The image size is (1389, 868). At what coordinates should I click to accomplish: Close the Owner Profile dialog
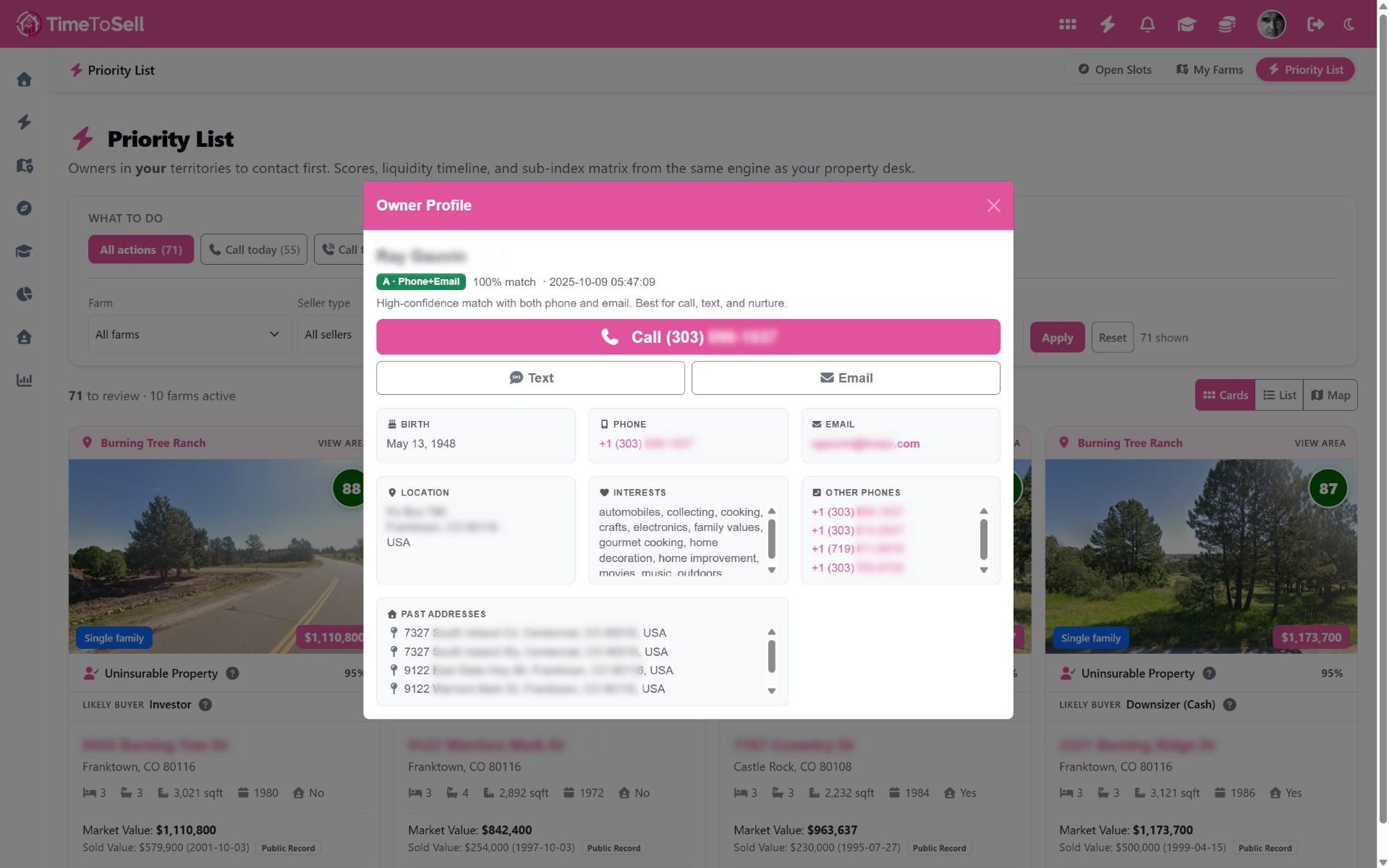pos(993,205)
